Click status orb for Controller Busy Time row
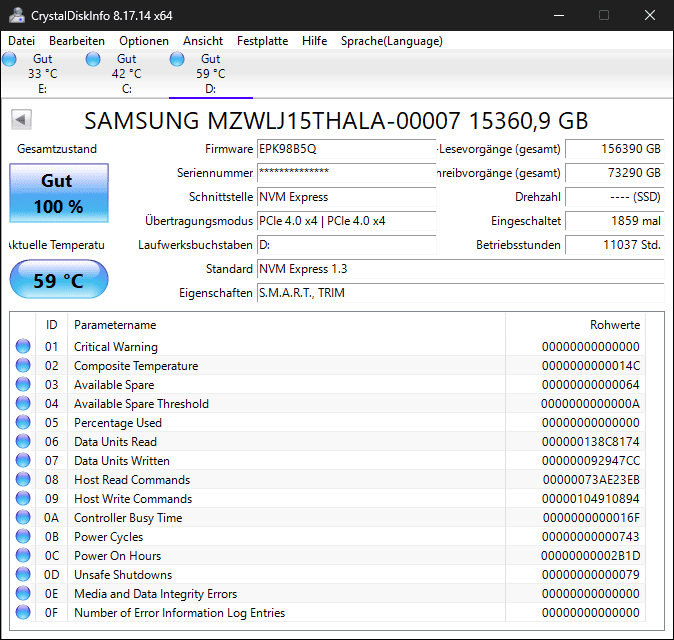The image size is (674, 640). point(23,517)
